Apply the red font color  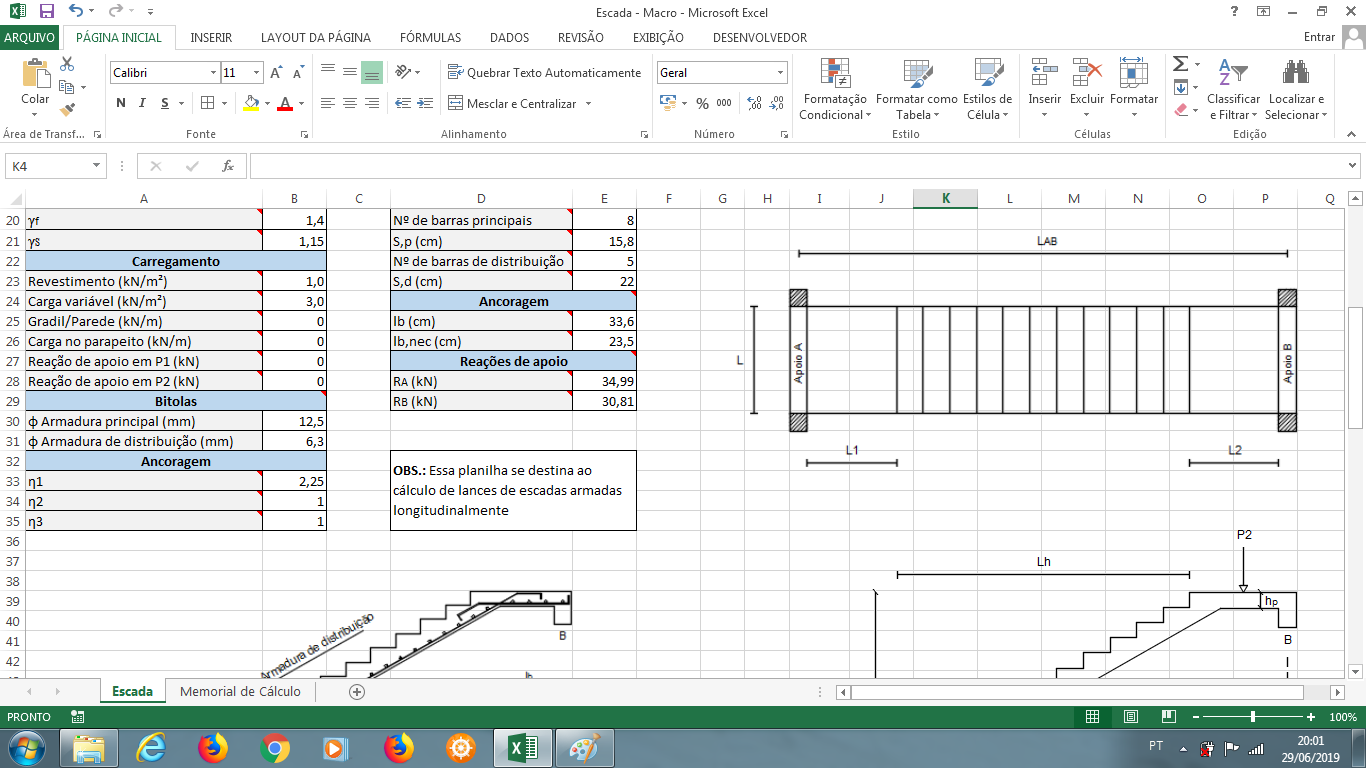pos(285,103)
